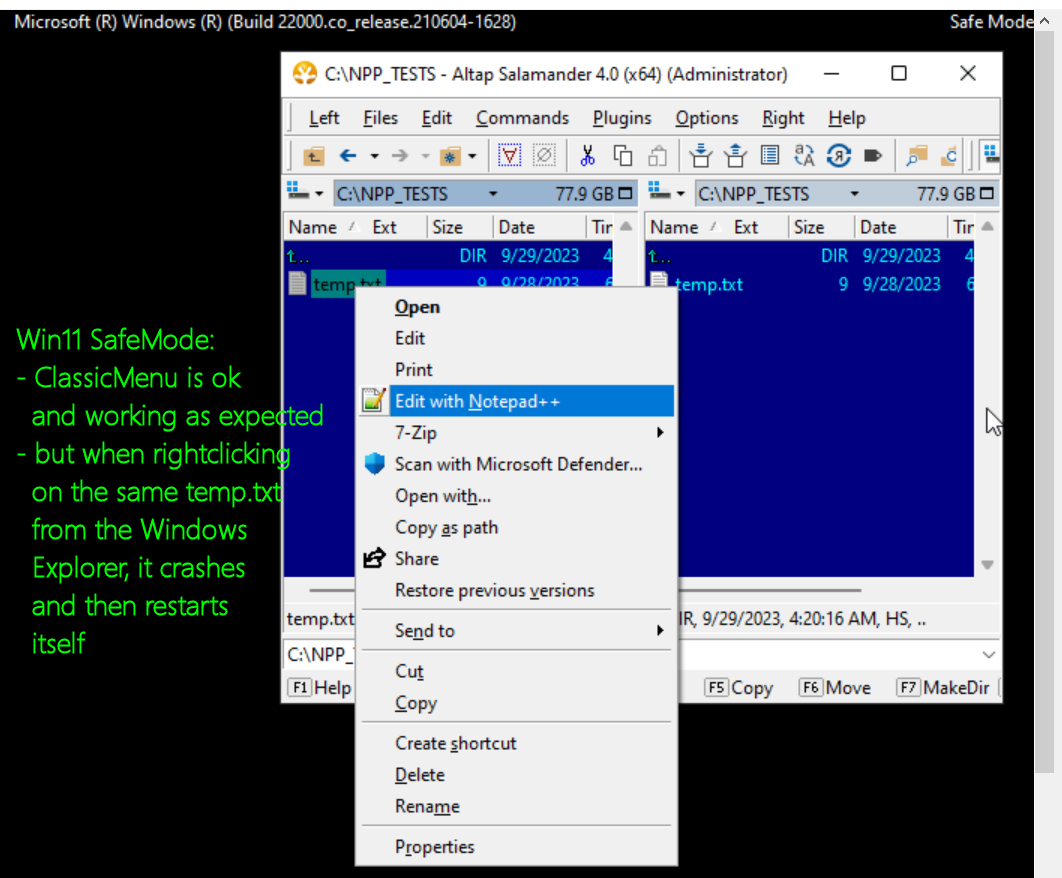1062x878 pixels.
Task: Click the Microsoft Defender shield icon
Action: (x=374, y=464)
